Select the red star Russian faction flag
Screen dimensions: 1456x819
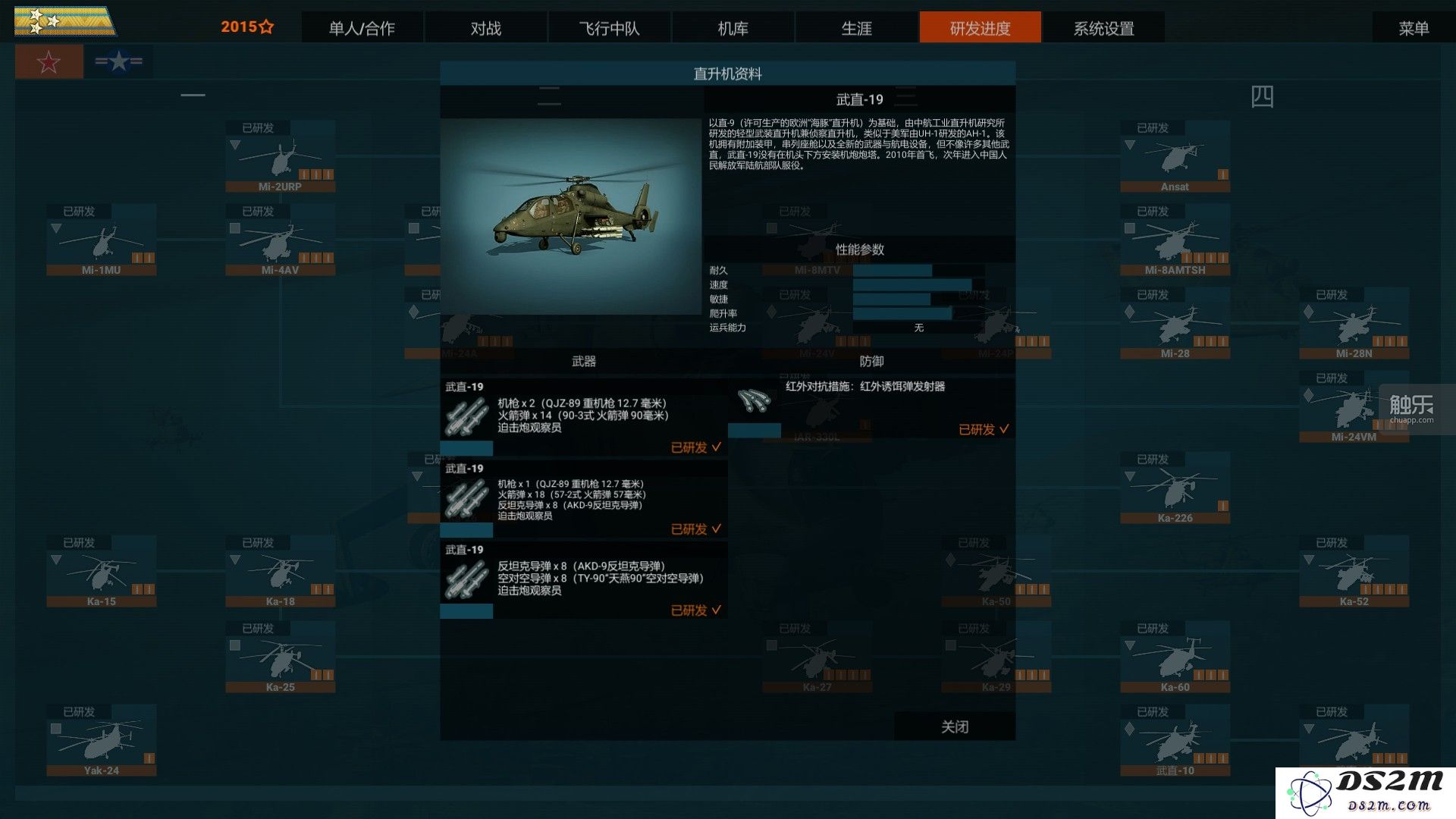click(x=49, y=61)
